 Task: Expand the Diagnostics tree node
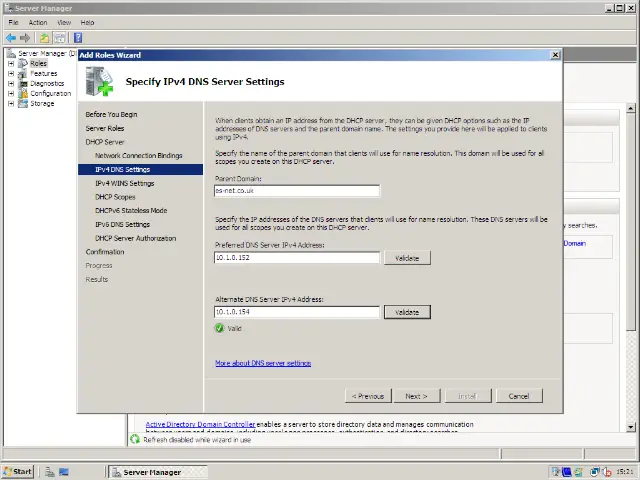[x=11, y=84]
